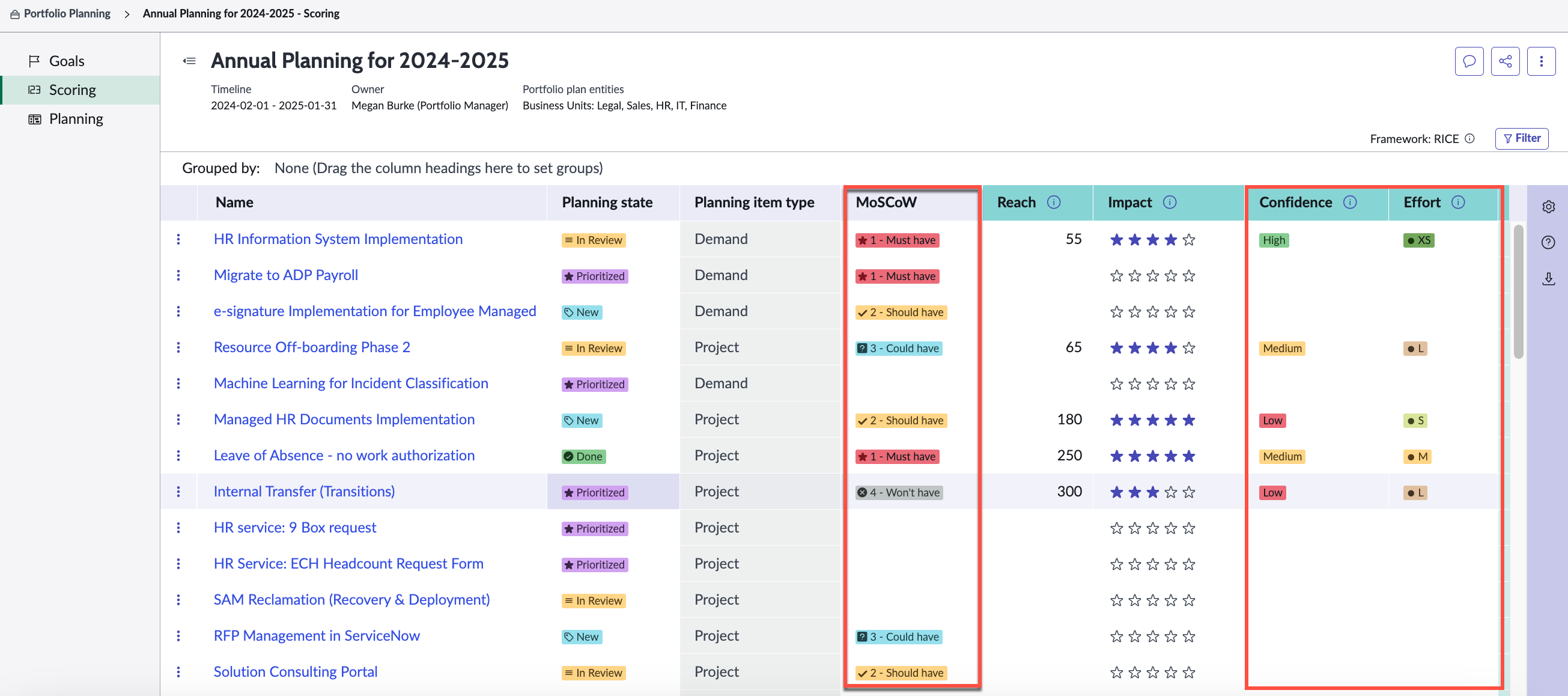Select the Goals sidebar item
The width and height of the screenshot is (1568, 696).
[80, 61]
